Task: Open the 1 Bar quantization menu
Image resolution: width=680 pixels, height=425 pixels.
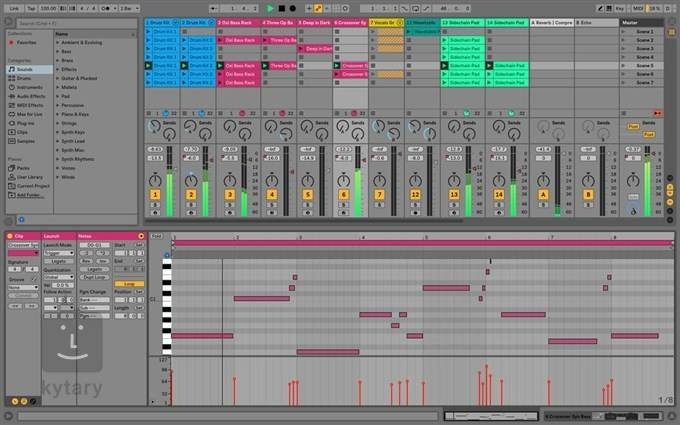Action: 129,8
